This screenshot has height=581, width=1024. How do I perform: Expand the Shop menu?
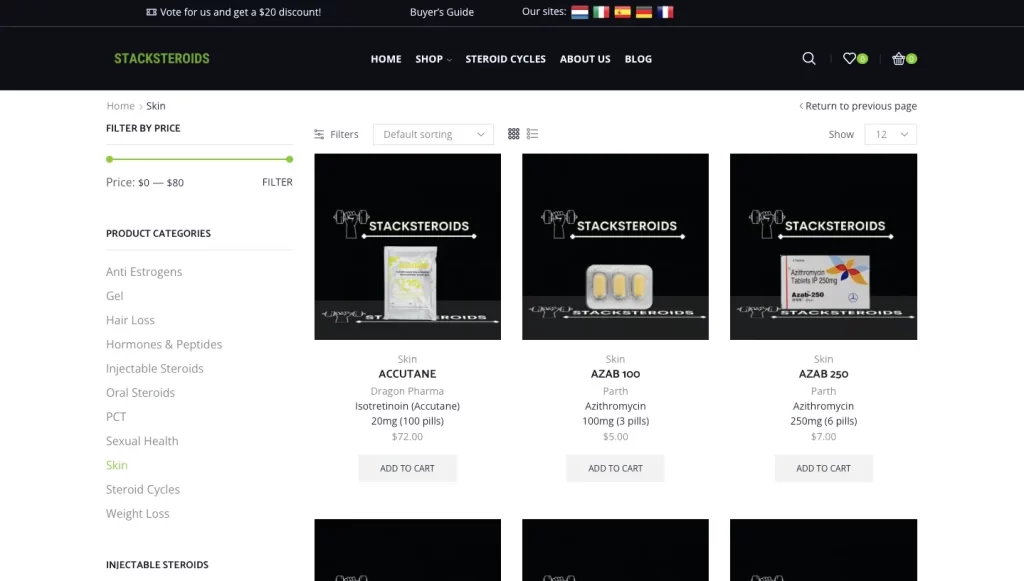click(433, 59)
